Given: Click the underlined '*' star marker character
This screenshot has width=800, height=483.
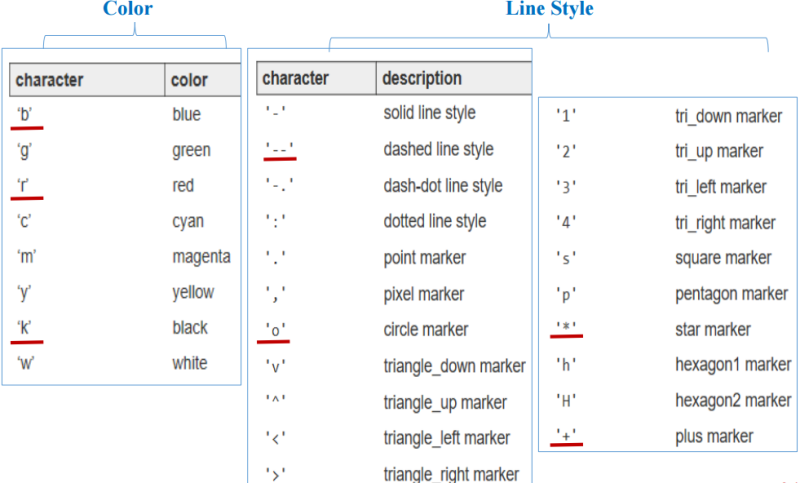Looking at the screenshot, I should [x=566, y=329].
